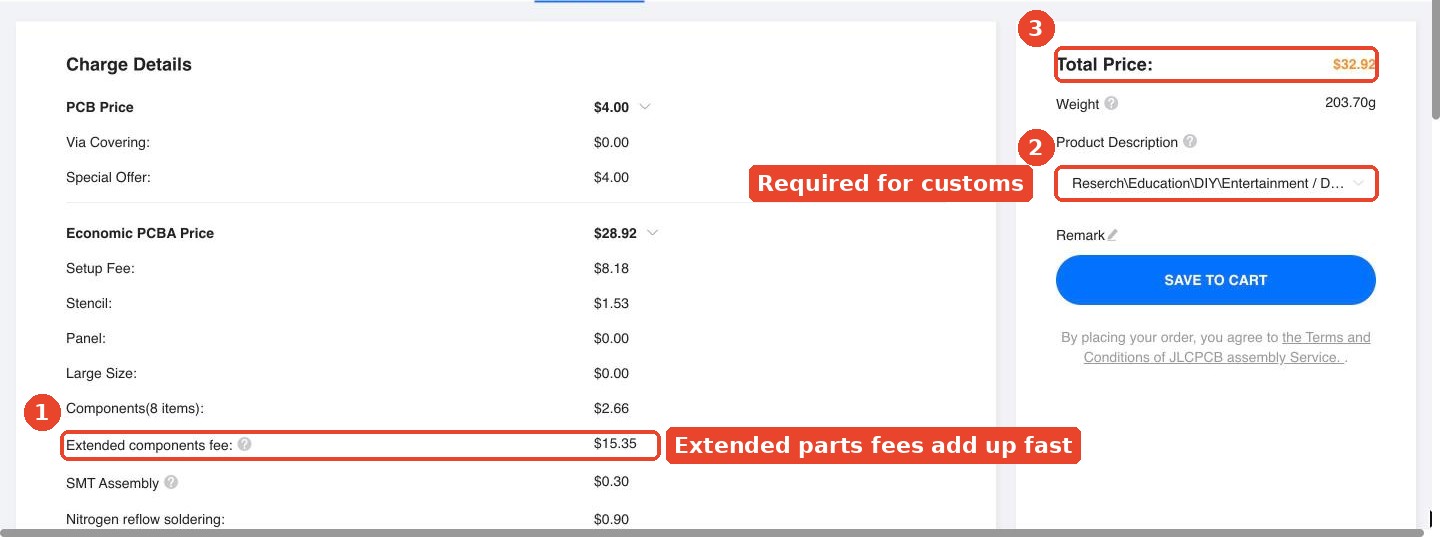Screen dimensions: 1440x537
Task: Collapse the Economic PCBA Price chevron
Action: click(x=652, y=233)
